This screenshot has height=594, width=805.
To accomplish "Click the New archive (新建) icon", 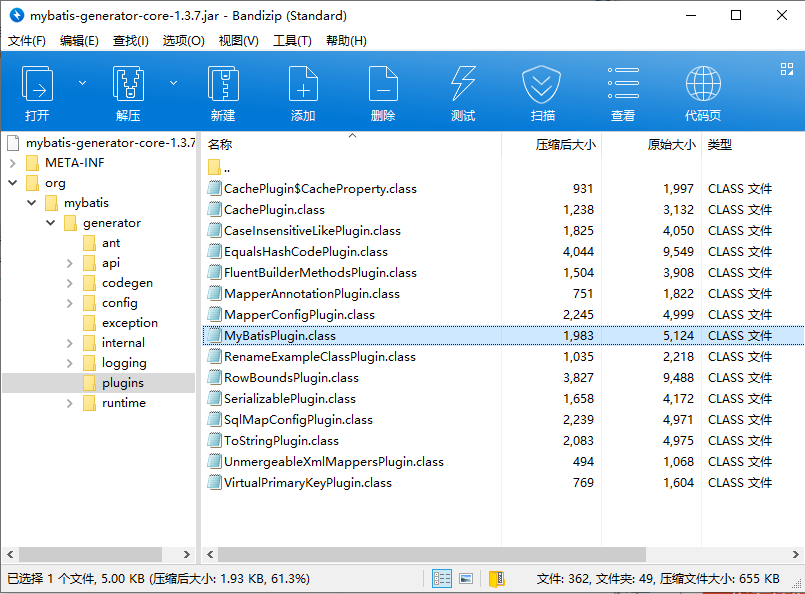I will [x=223, y=84].
